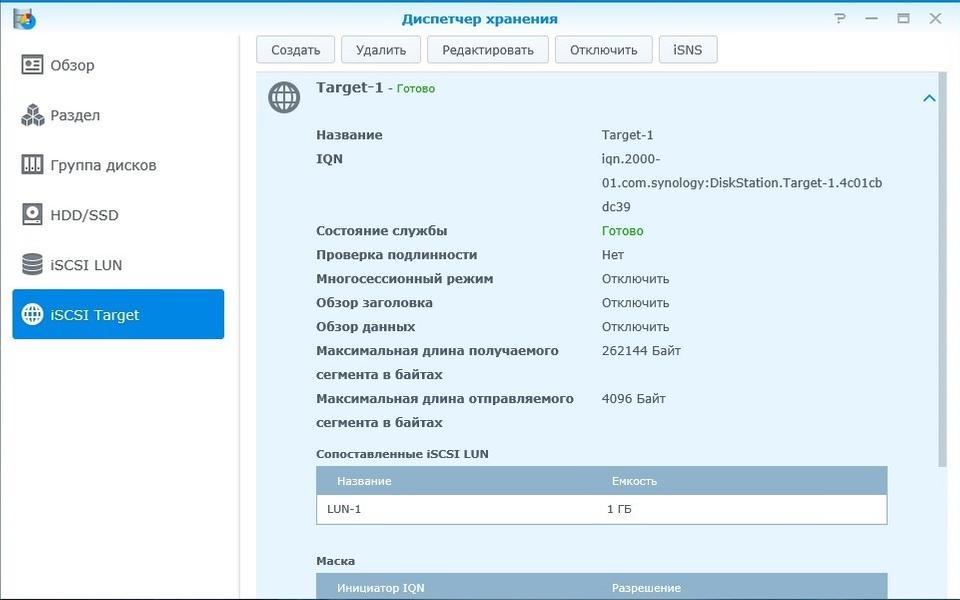
Task: Click the vertical scrollbar in details pane
Action: pyautogui.click(x=941, y=270)
